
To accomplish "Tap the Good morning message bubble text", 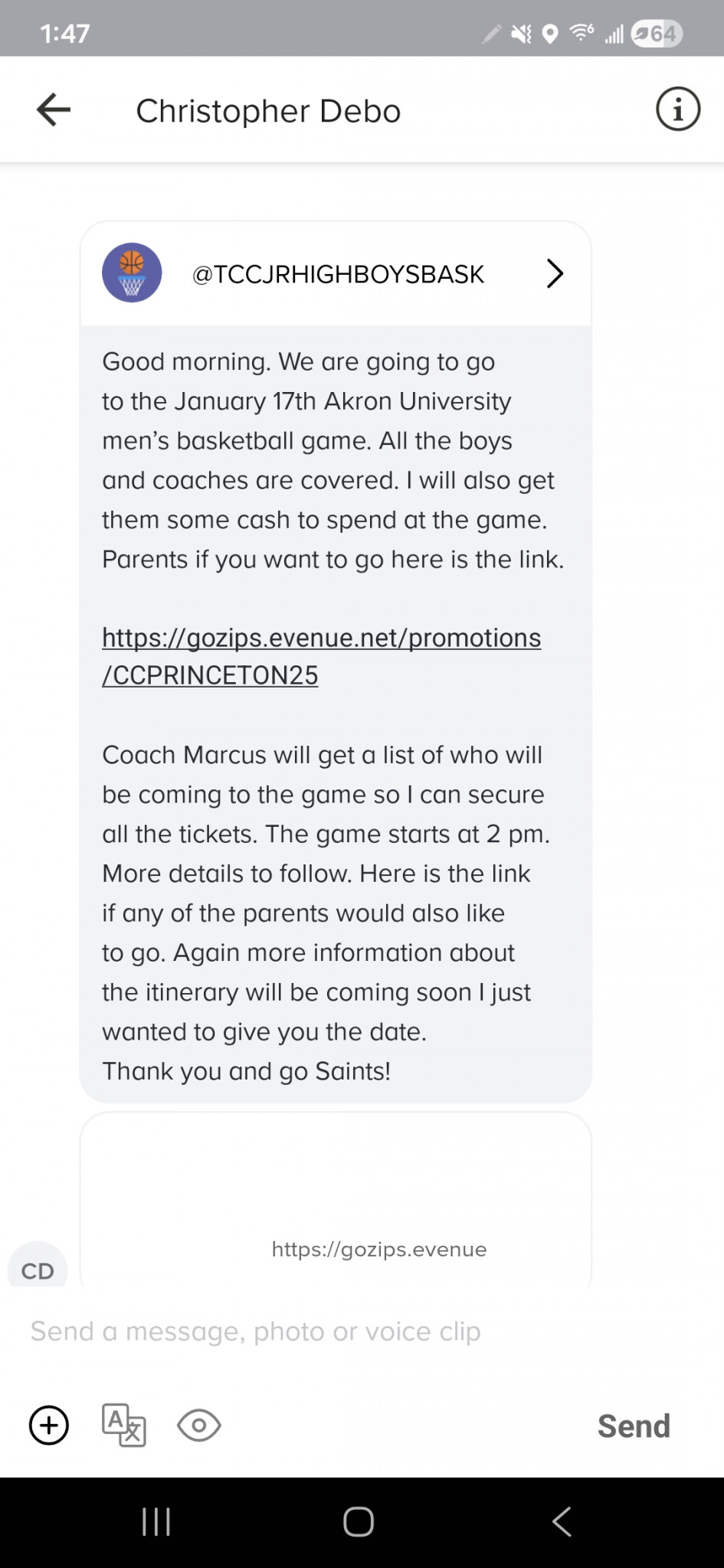I will [333, 716].
